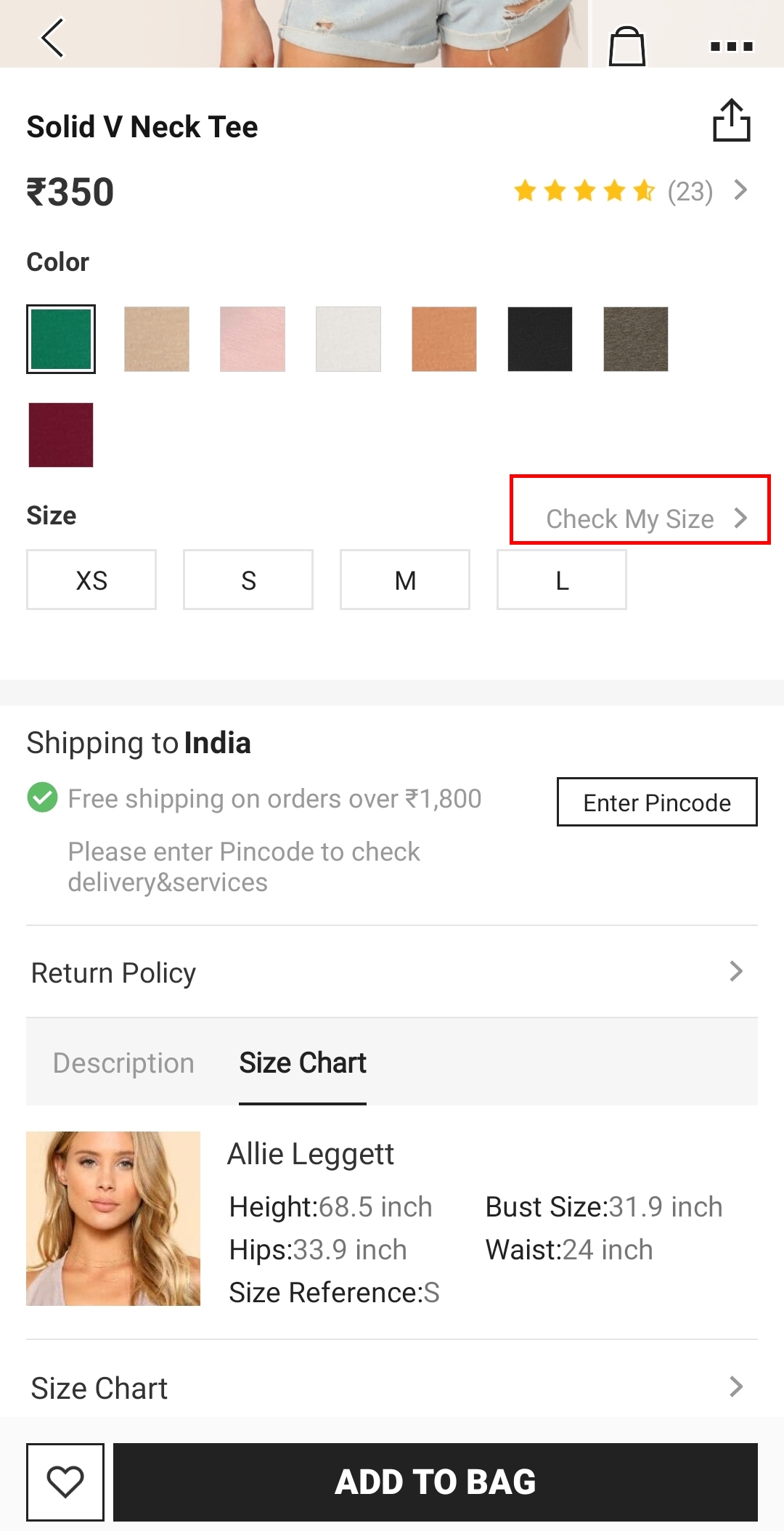Select size M

tap(405, 580)
